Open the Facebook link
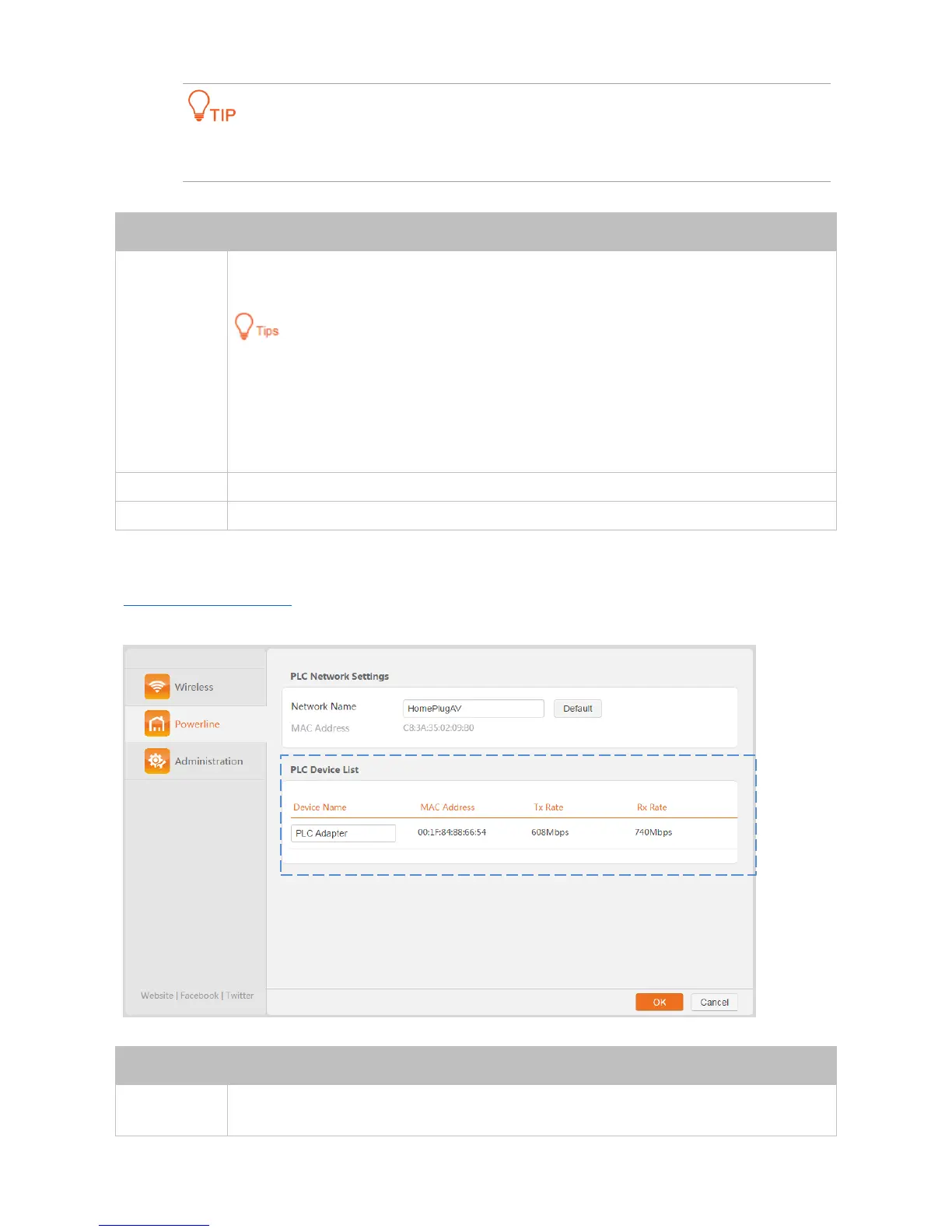This screenshot has height=1232, width=952. [199, 996]
